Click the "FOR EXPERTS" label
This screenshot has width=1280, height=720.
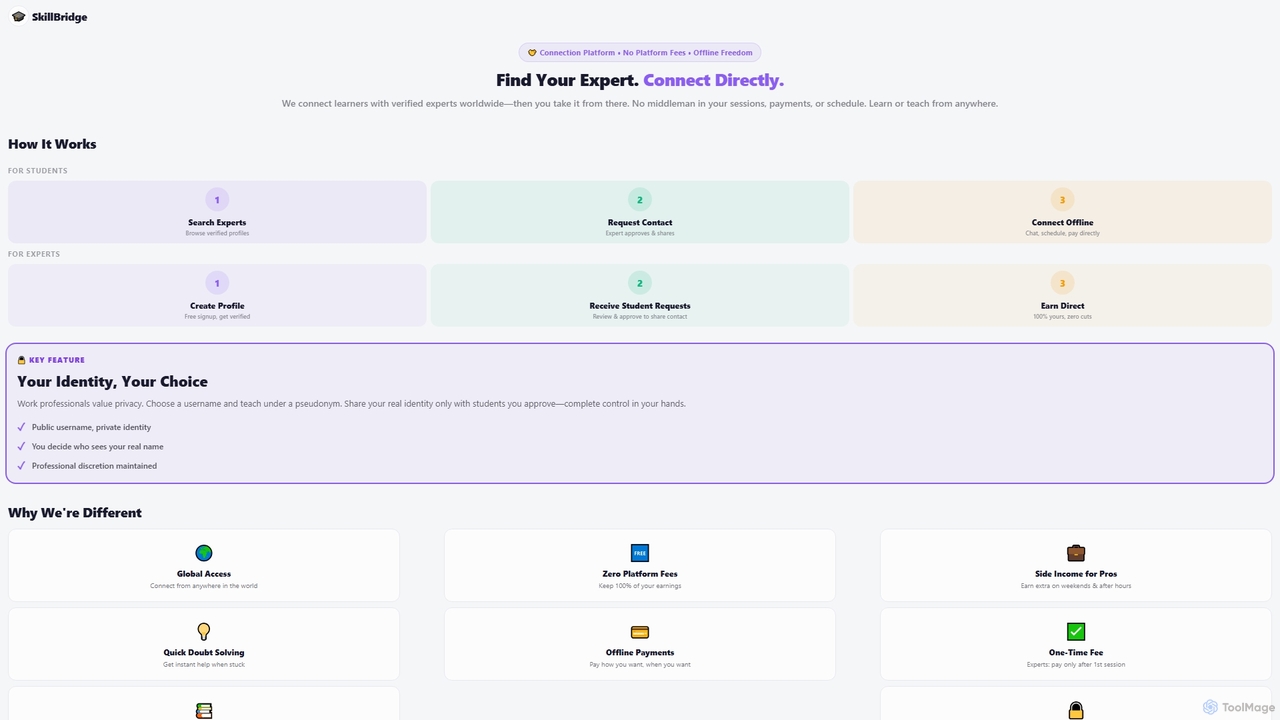coord(34,254)
